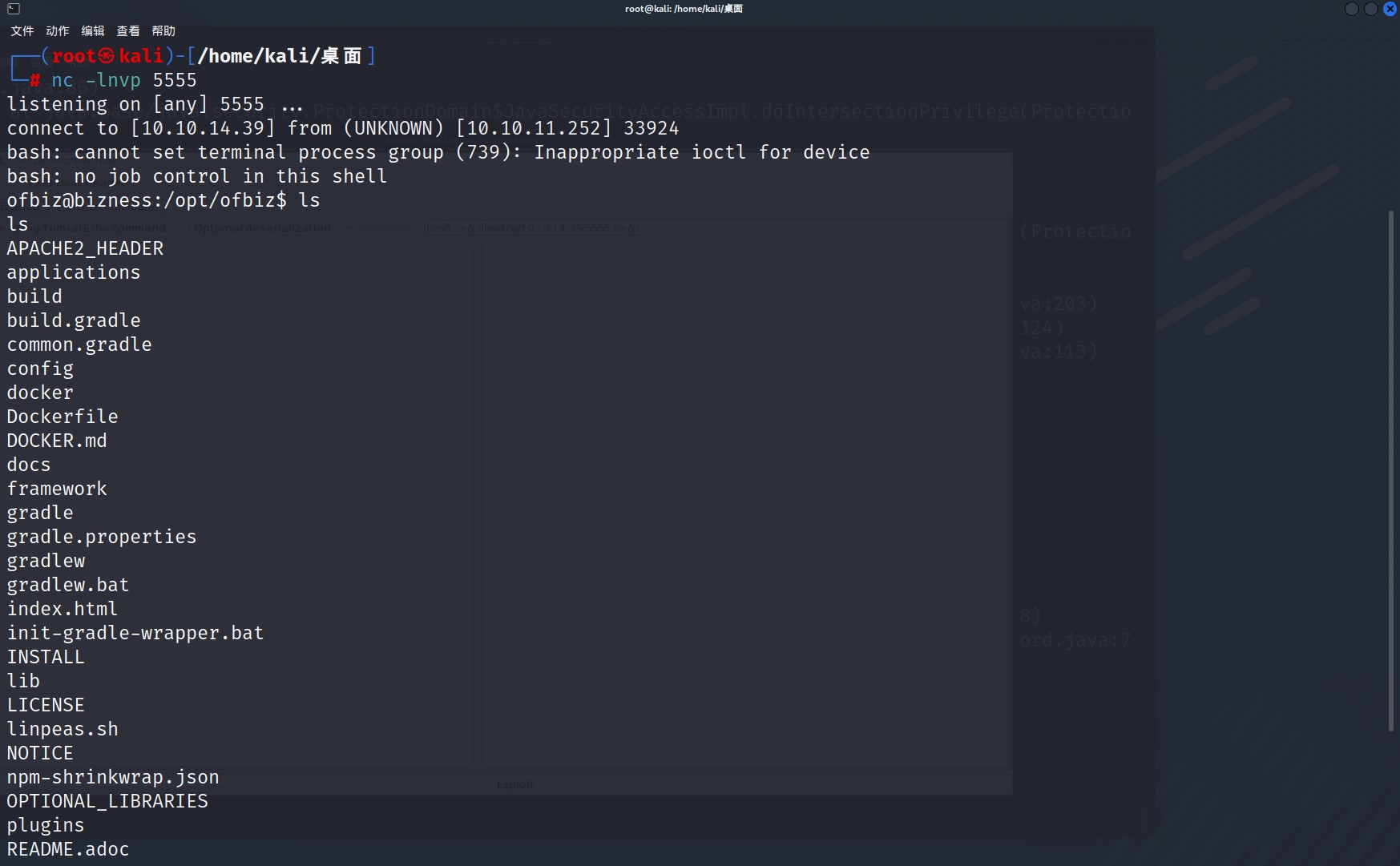Open the 查看 menu
The height and width of the screenshot is (866, 1400).
(128, 30)
